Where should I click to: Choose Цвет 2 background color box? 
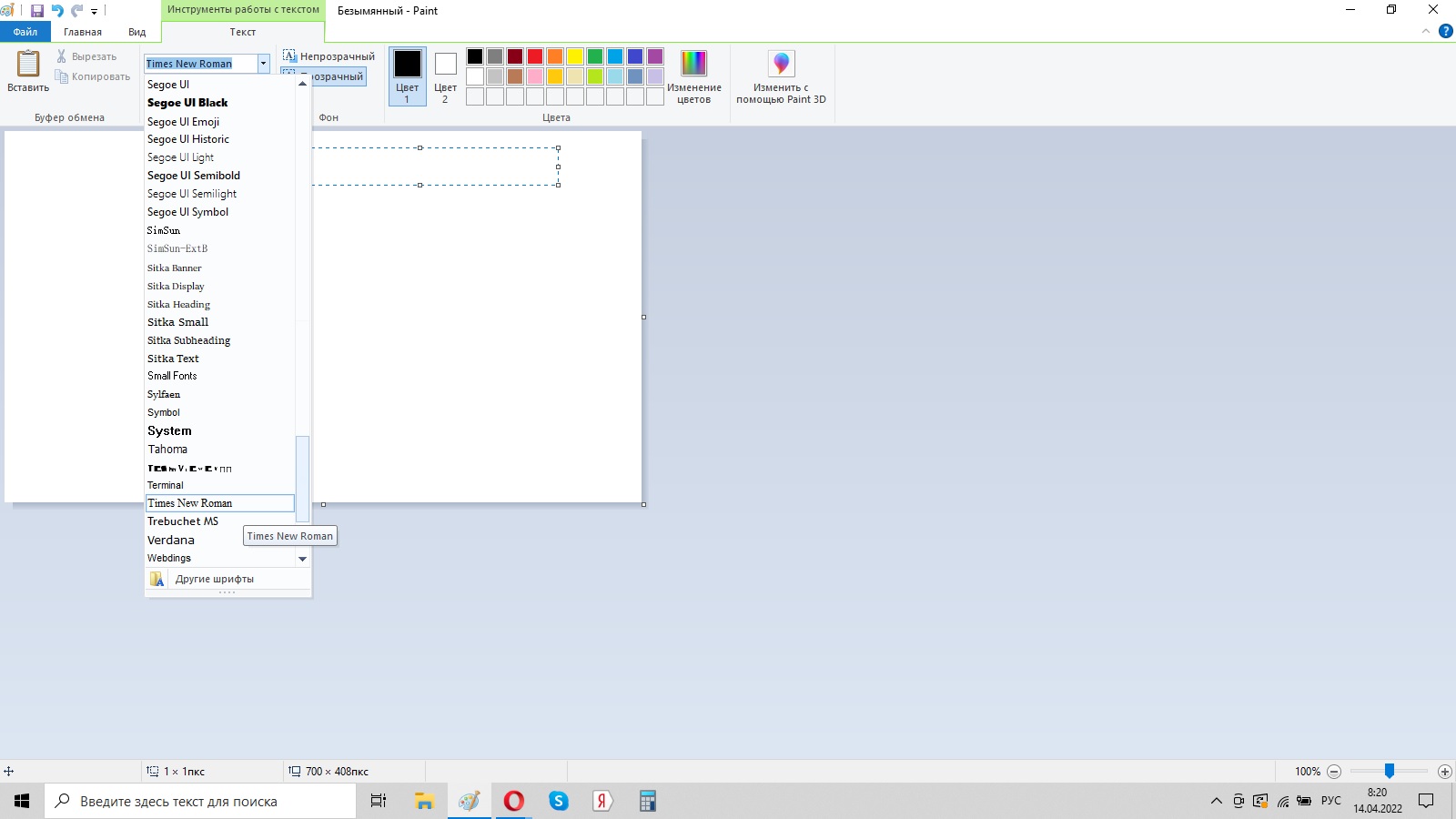click(445, 76)
